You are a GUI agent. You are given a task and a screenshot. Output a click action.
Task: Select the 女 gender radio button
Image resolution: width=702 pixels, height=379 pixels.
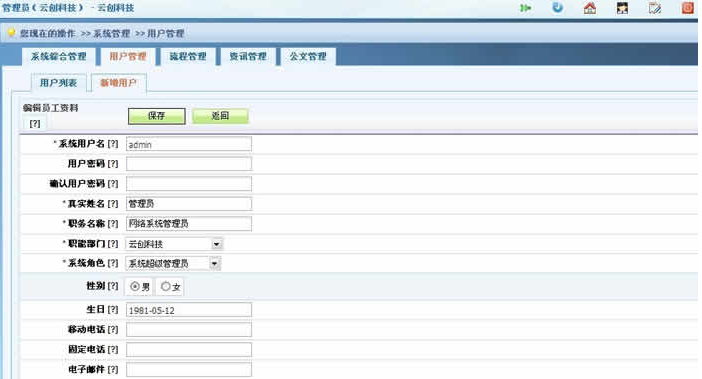pyautogui.click(x=166, y=286)
